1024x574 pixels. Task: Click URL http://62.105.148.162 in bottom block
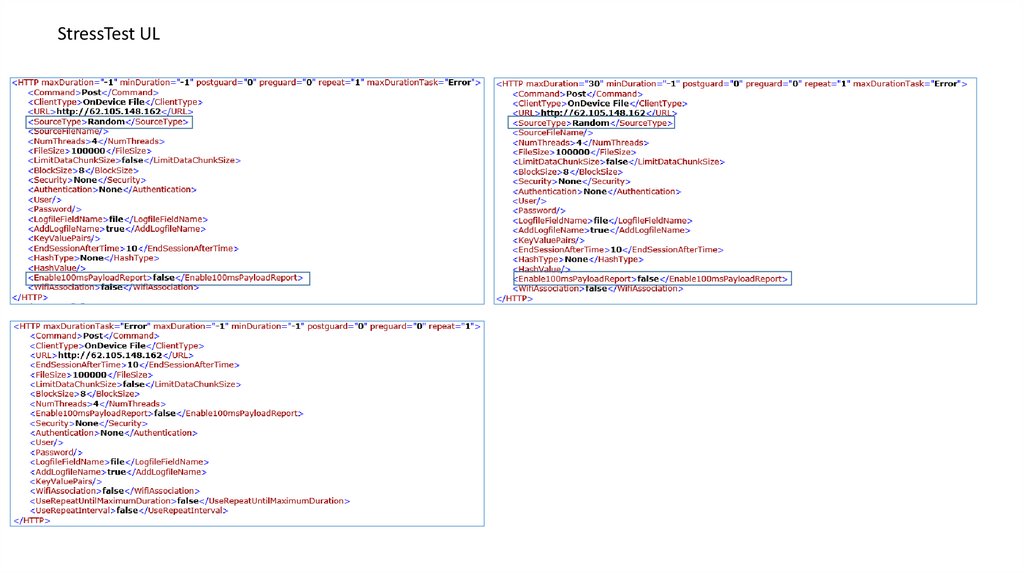point(112,355)
